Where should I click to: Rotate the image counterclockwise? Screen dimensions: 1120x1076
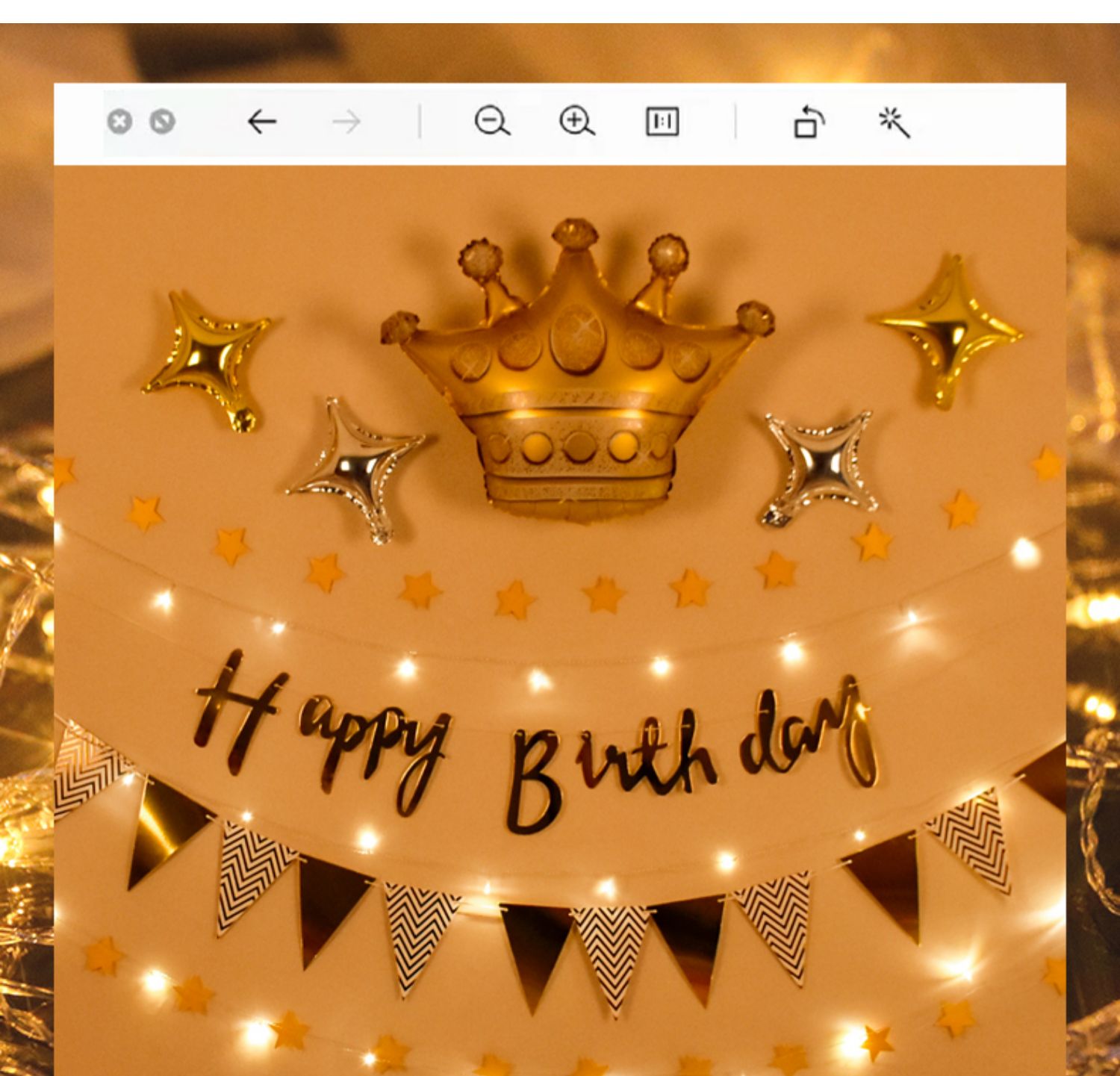(809, 122)
